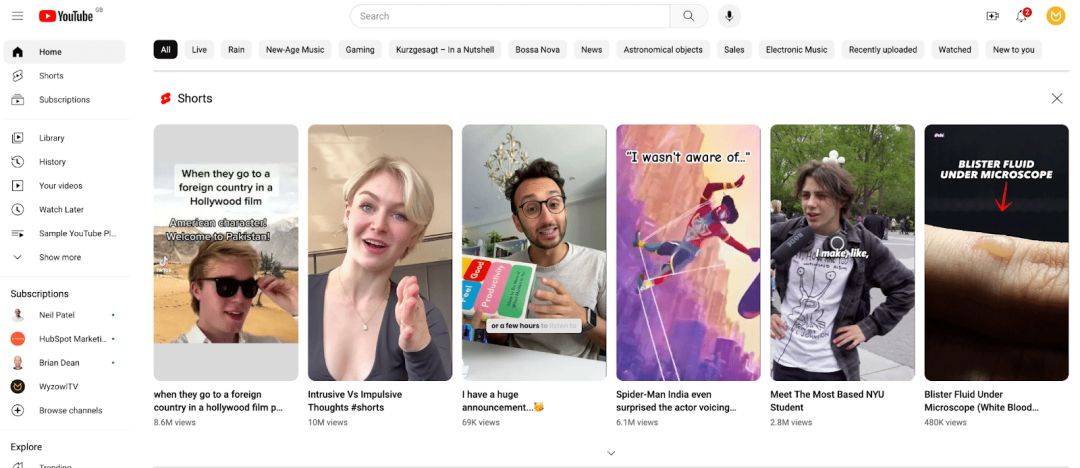Viewport: 1080px width, 468px height.
Task: Open the create video camera icon
Action: 993,16
